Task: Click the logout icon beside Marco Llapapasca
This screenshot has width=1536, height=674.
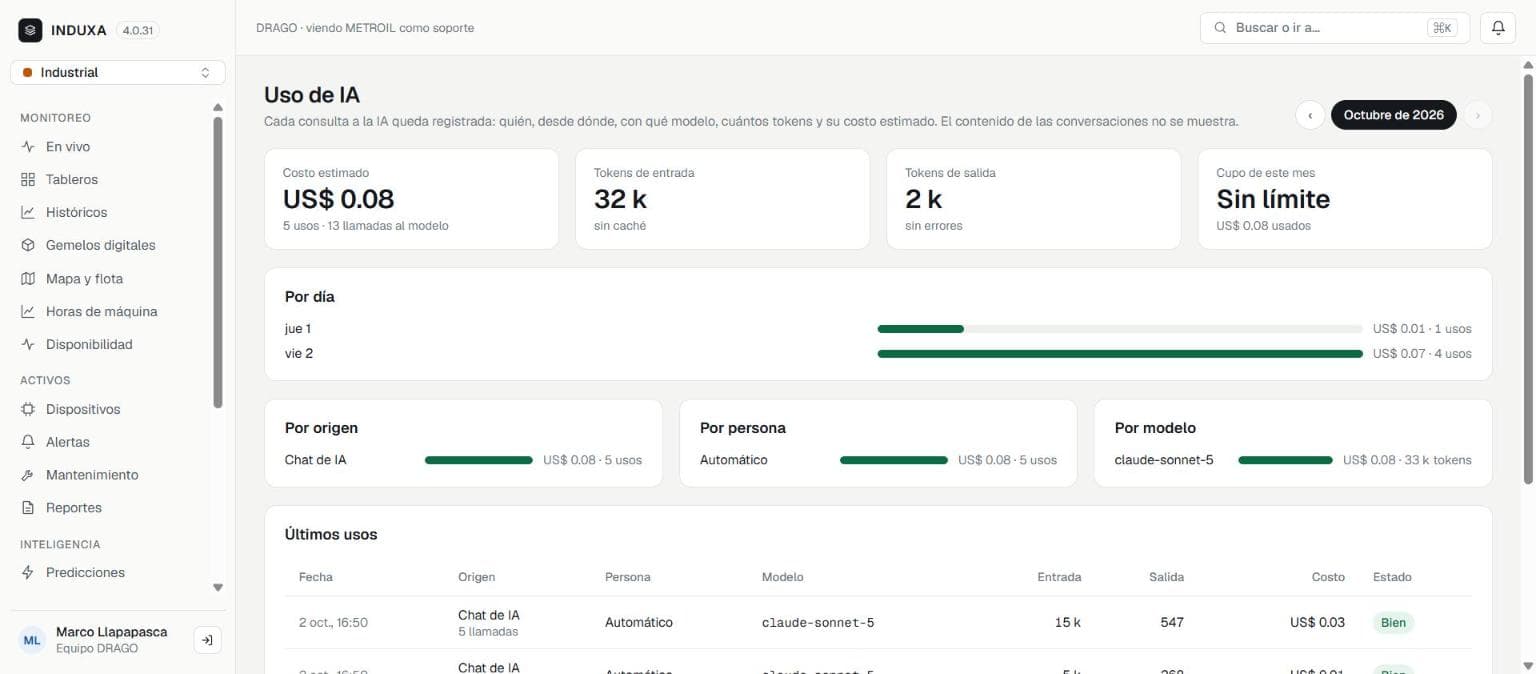Action: pos(207,640)
